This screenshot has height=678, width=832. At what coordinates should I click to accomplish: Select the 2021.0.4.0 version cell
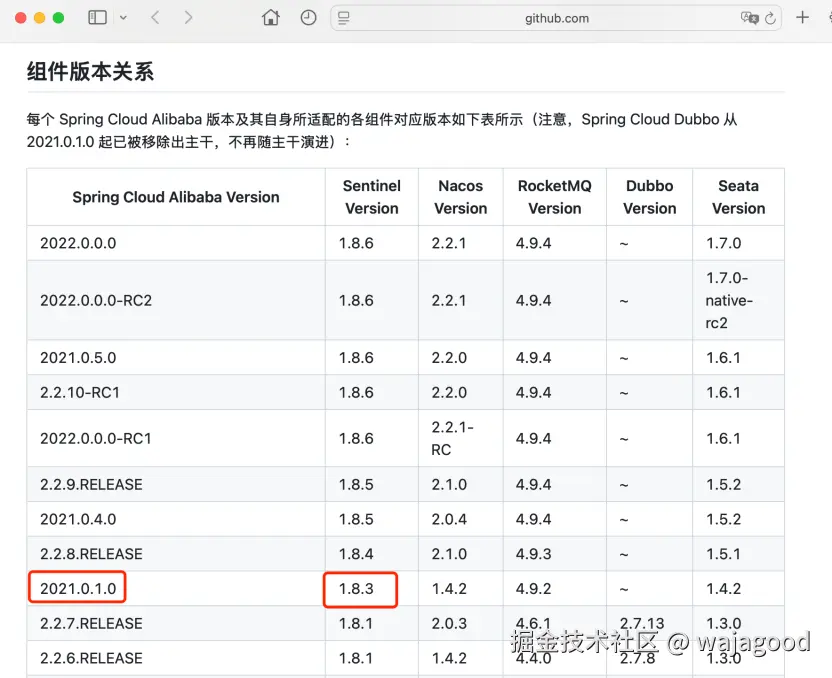pyautogui.click(x=176, y=519)
